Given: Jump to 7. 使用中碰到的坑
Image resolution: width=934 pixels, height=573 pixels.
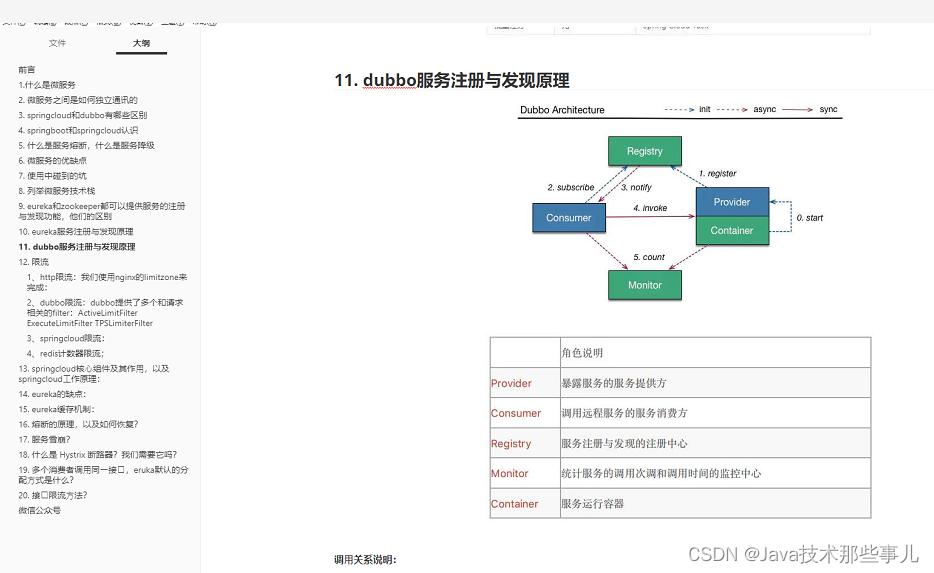Looking at the screenshot, I should [x=52, y=176].
